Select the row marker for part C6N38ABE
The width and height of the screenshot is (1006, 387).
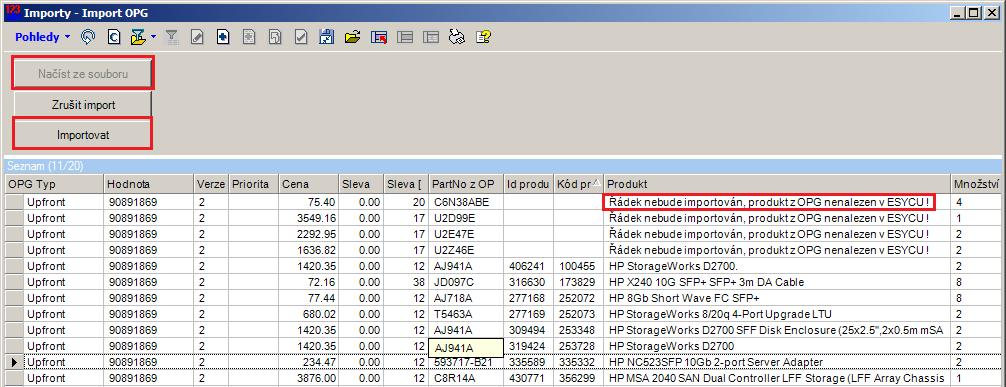(14, 202)
